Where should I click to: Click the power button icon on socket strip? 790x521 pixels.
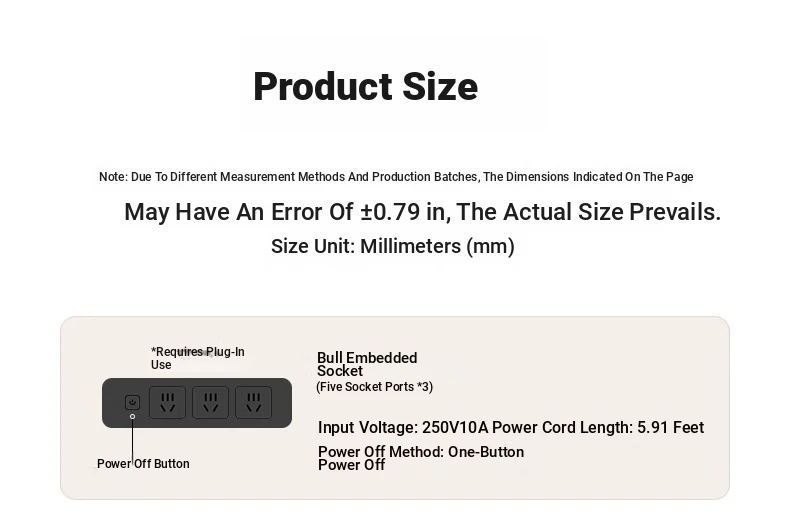(133, 402)
